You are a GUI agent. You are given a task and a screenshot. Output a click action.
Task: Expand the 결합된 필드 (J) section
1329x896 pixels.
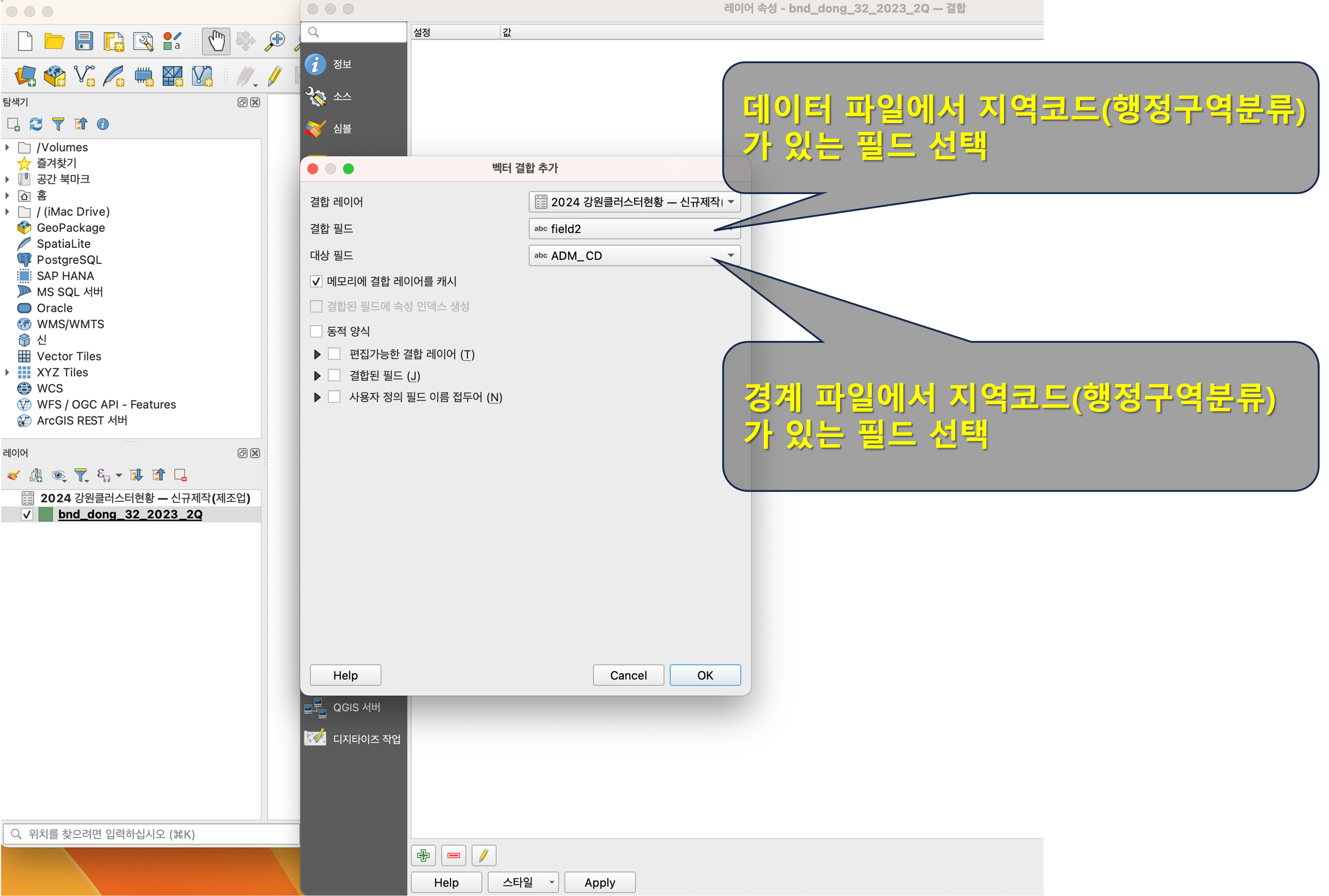coord(318,376)
